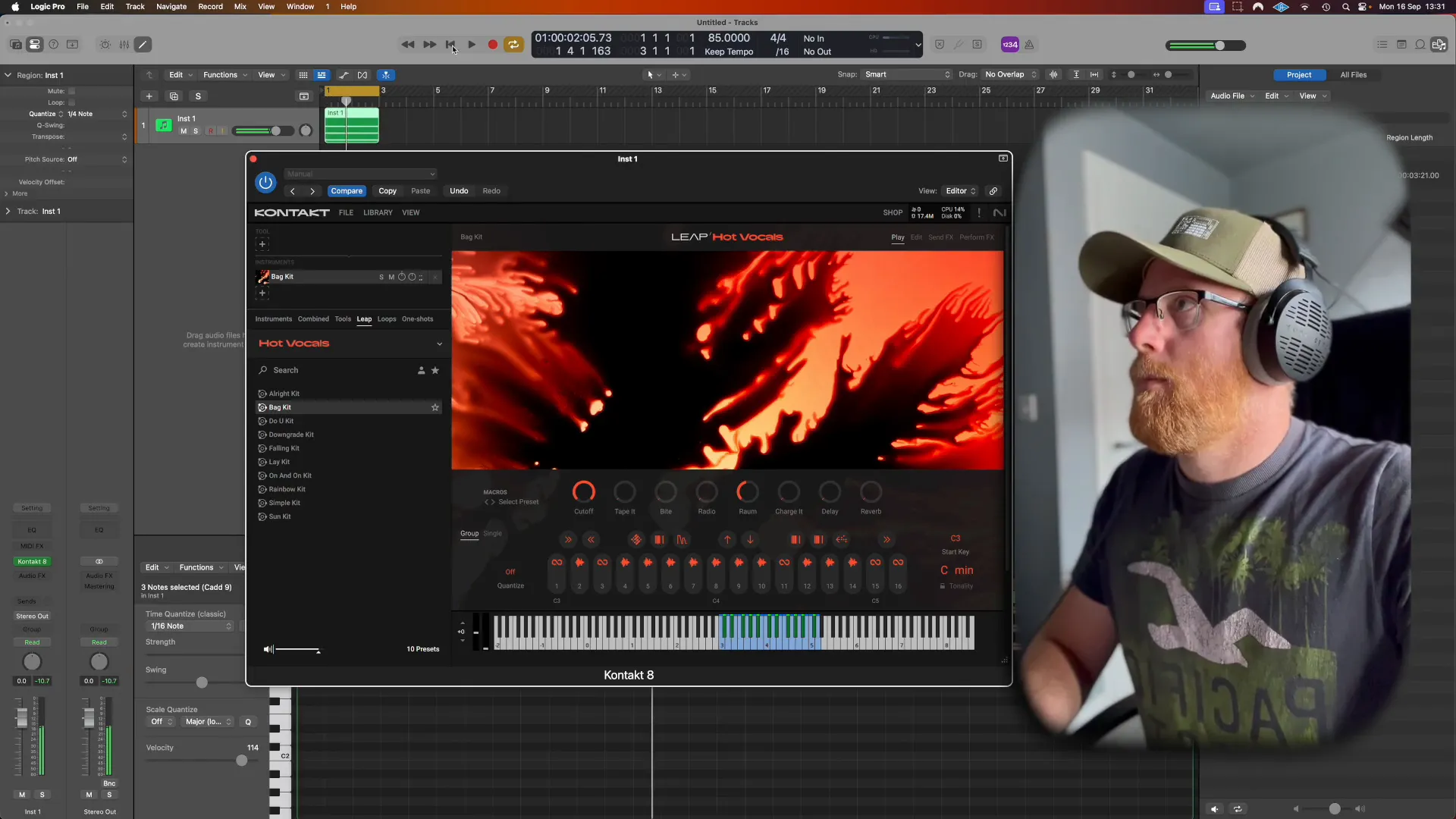The height and width of the screenshot is (819, 1456).
Task: Open the Edit menu in Tracks area
Action: [180, 75]
